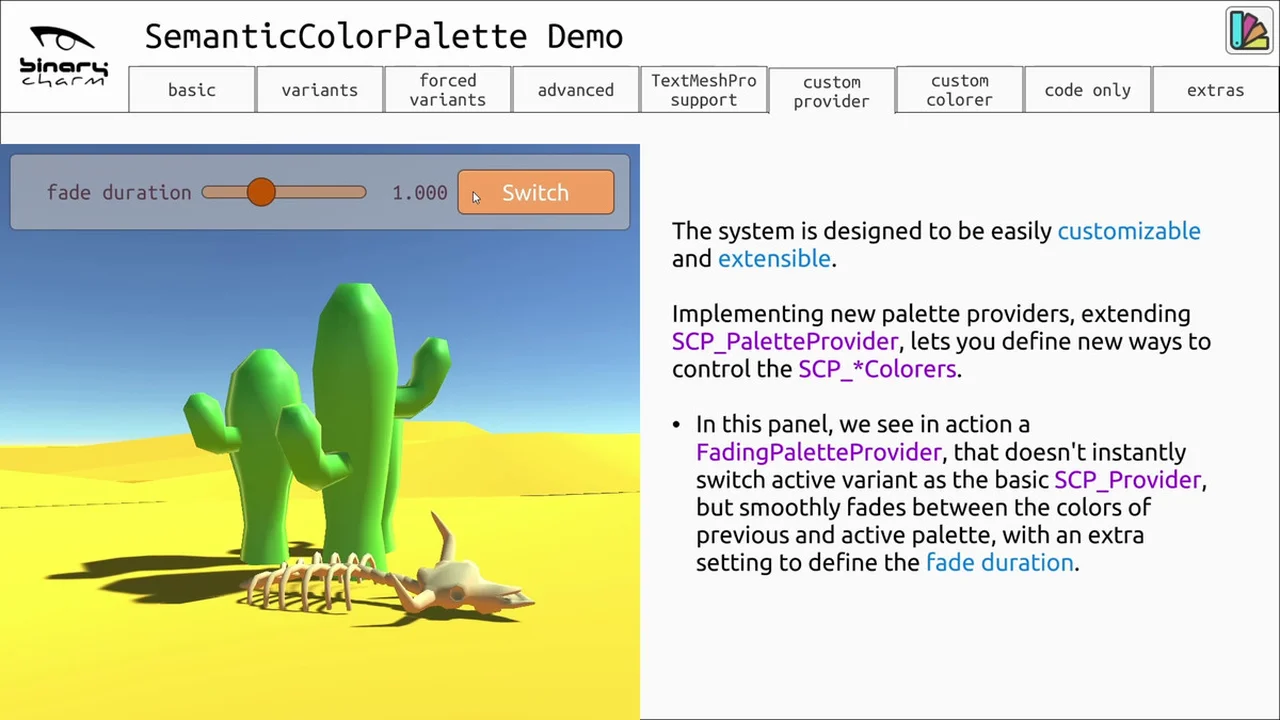The image size is (1280, 720).
Task: Click the color palette fan icon
Action: coord(1248,31)
